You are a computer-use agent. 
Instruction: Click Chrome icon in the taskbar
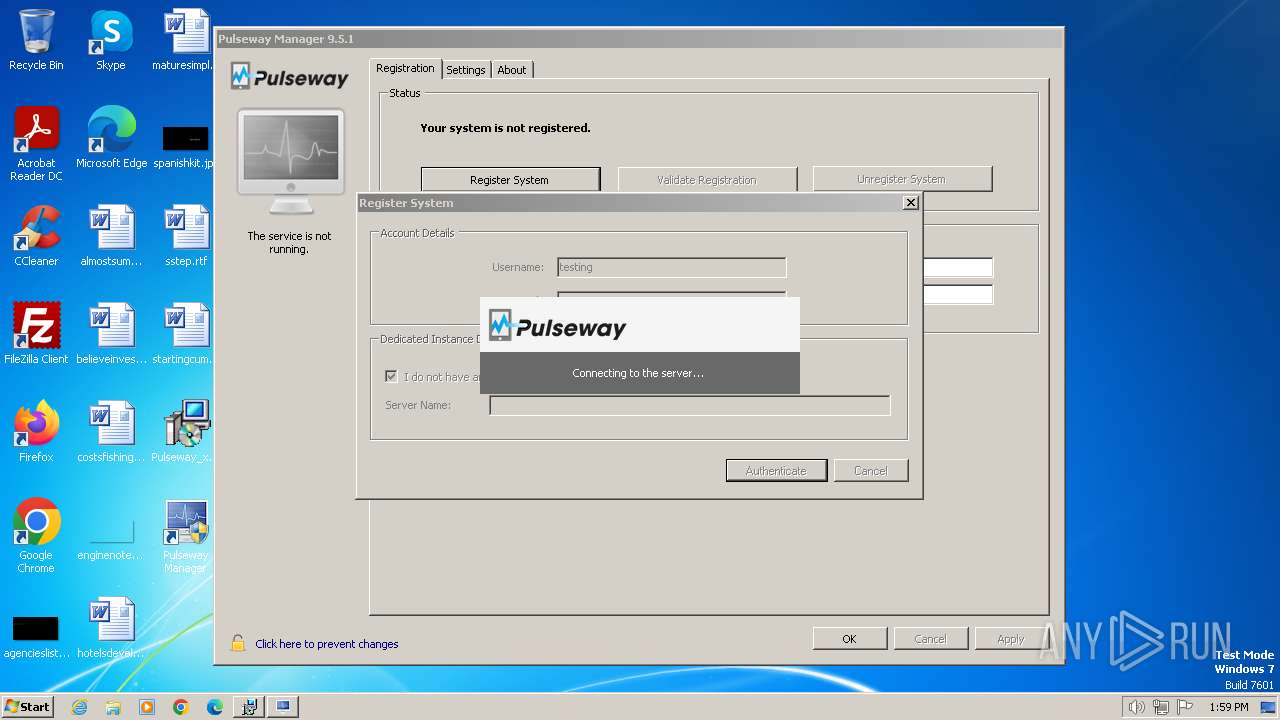tap(181, 707)
